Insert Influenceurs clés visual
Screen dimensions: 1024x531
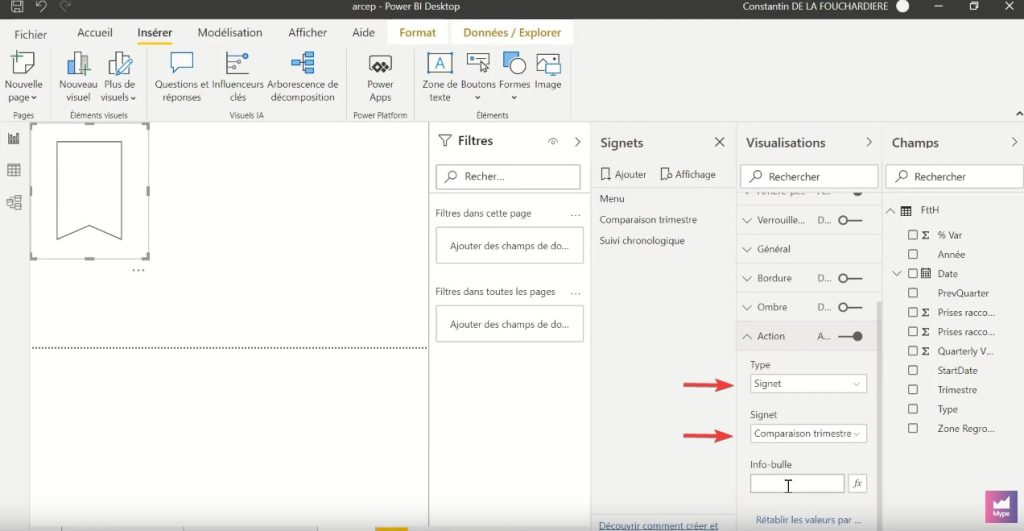tap(238, 77)
